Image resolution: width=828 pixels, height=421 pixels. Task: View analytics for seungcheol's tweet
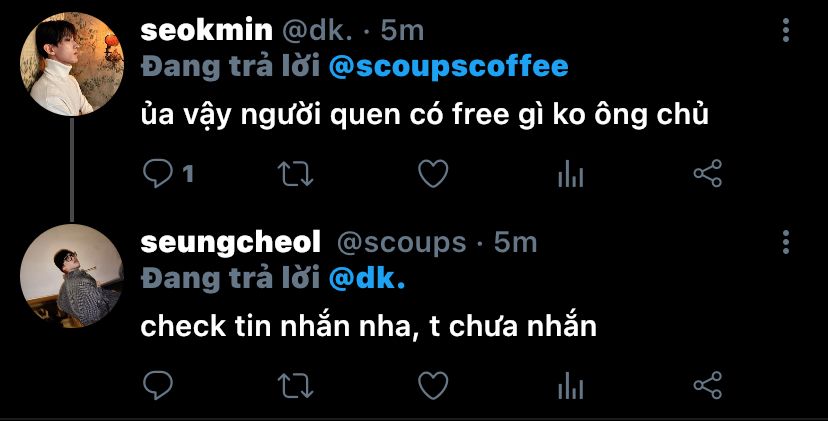[570, 386]
